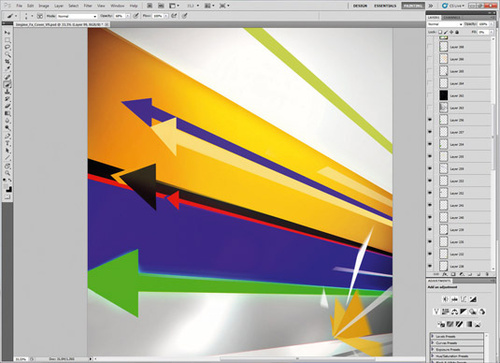Viewport: 500px width, 363px height.
Task: Switch to the Channels tab
Action: [x=452, y=18]
